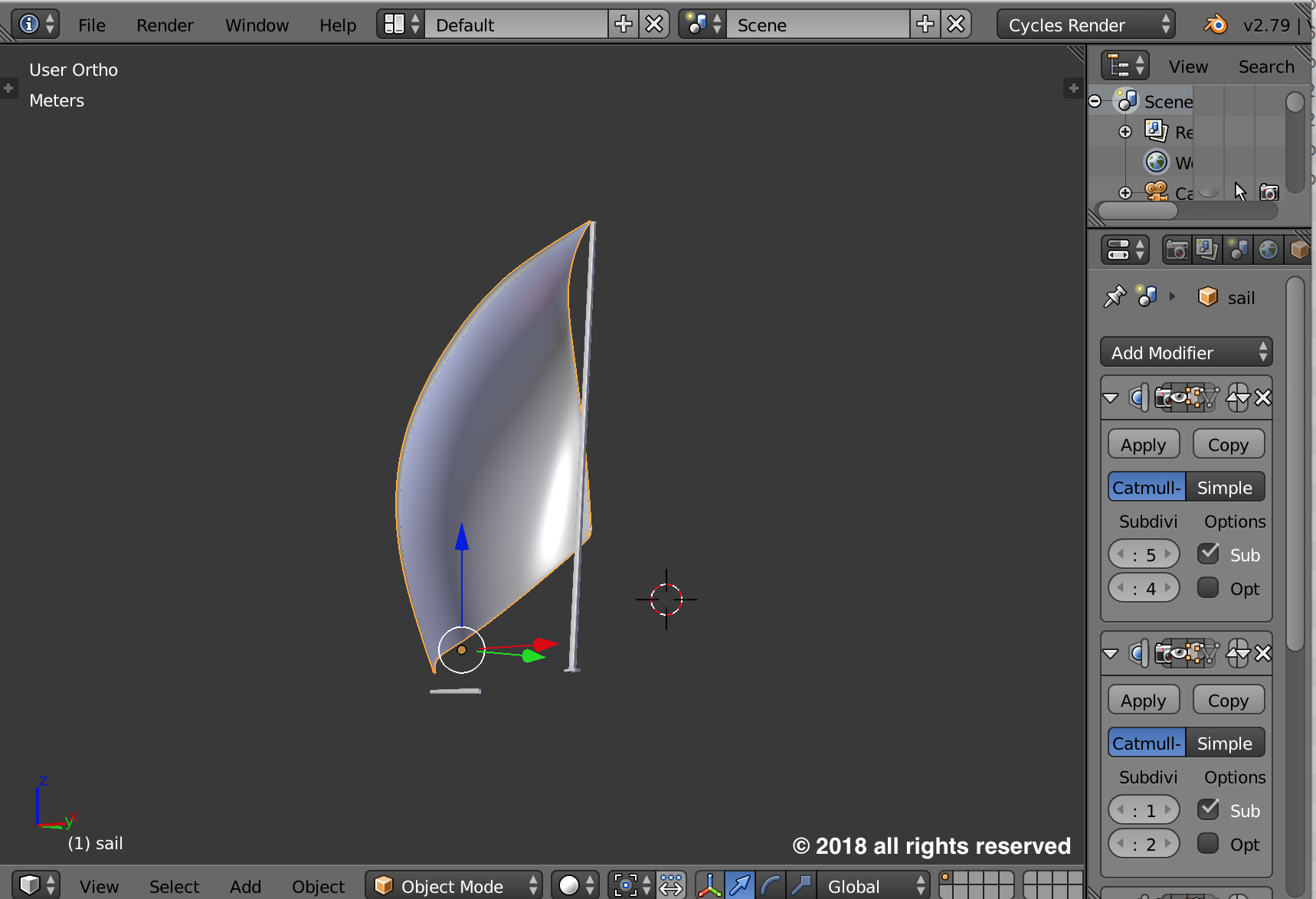Remove the first Subdivision modifier with X
The height and width of the screenshot is (899, 1316).
[x=1263, y=397]
